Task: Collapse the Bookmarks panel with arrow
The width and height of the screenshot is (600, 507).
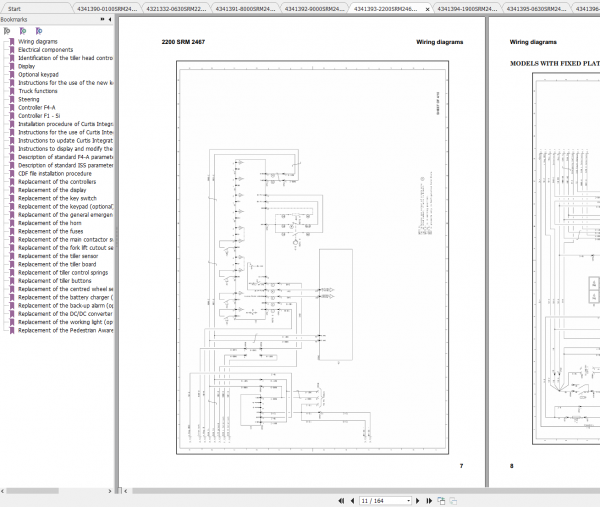Action: 110,19
